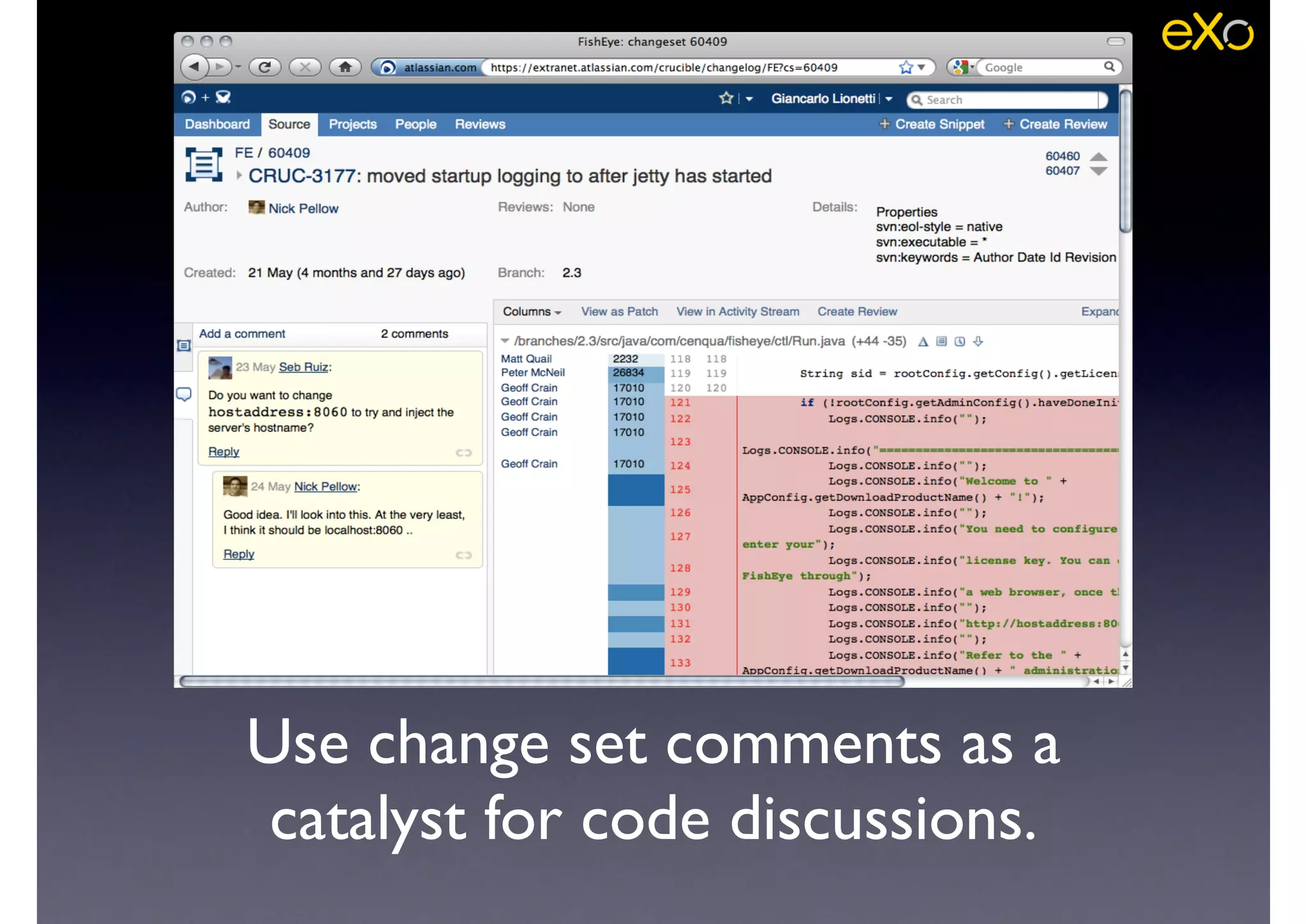The image size is (1307, 924).
Task: Click the browser stop loading button
Action: pyautogui.click(x=305, y=67)
